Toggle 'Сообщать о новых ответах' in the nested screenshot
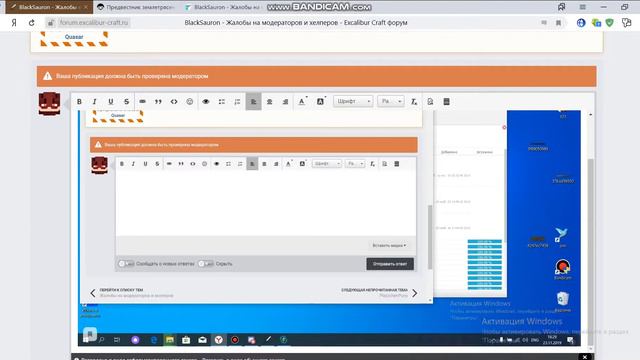640x360 pixels. [x=126, y=264]
